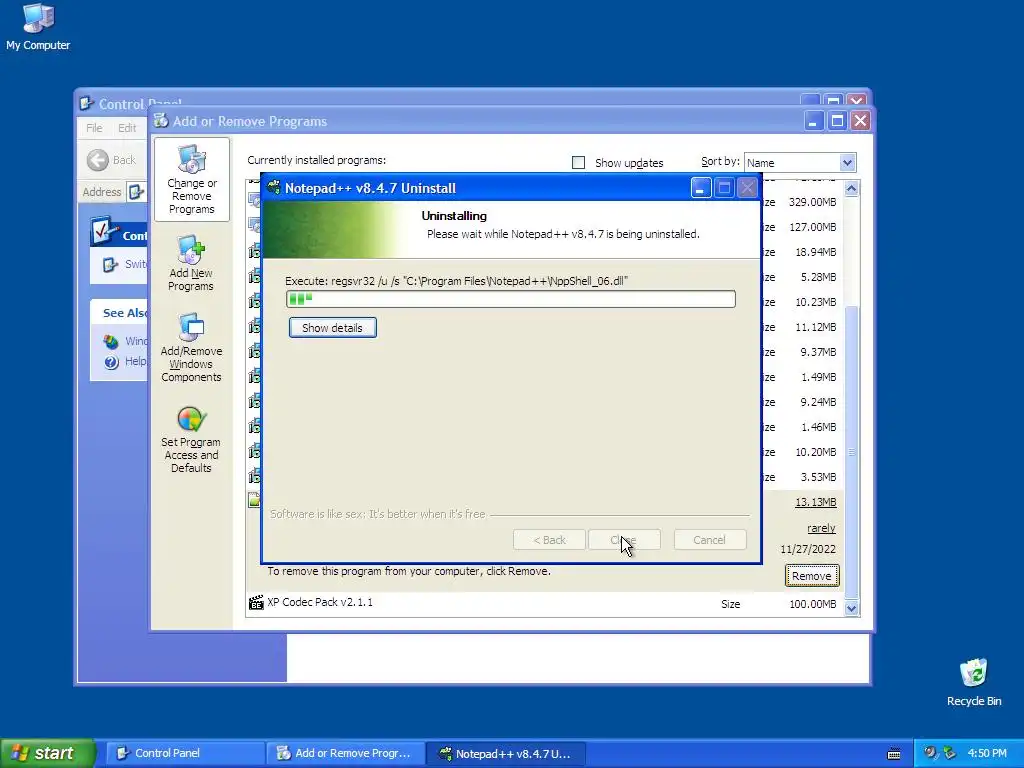Minimize the Notepad++ Uninstall window

tap(701, 188)
